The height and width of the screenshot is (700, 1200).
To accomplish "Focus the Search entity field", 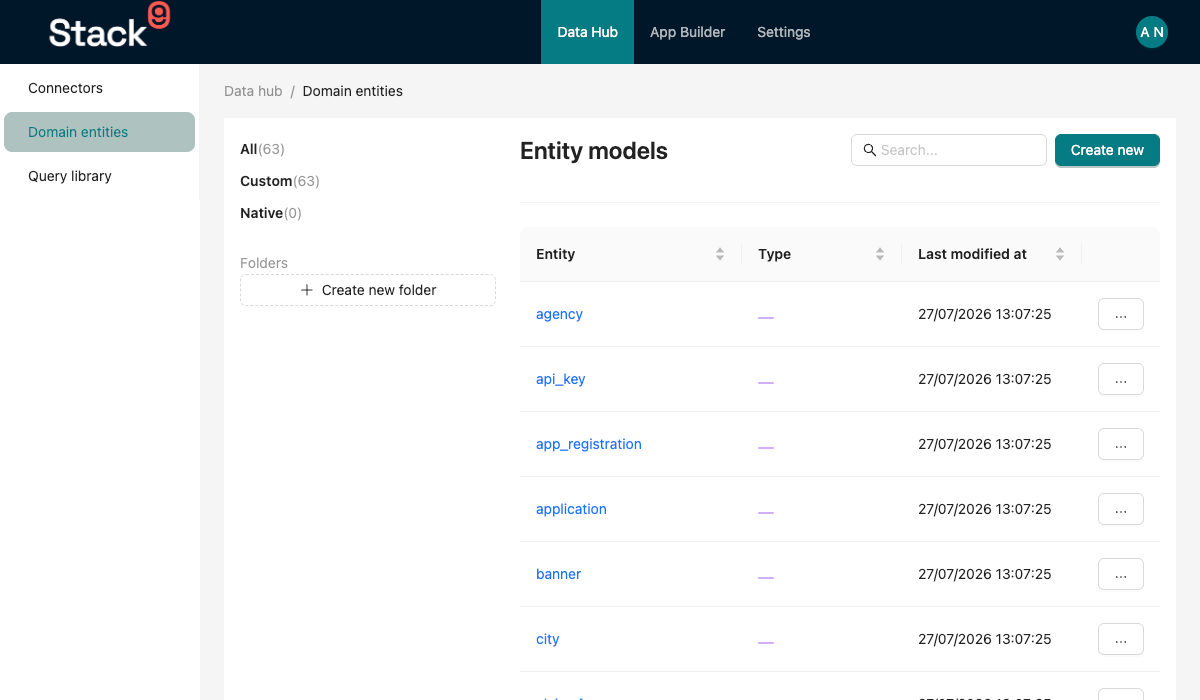I will point(949,150).
